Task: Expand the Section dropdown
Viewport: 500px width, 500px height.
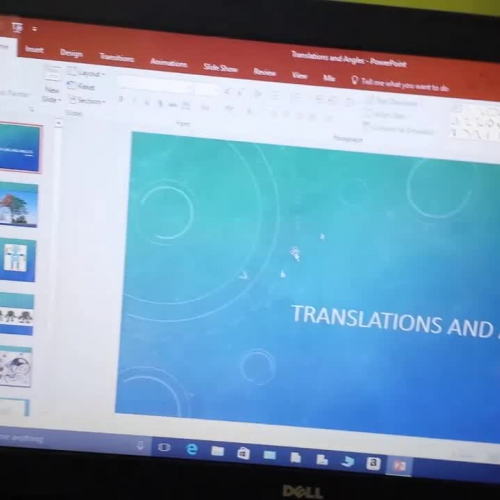Action: click(87, 100)
